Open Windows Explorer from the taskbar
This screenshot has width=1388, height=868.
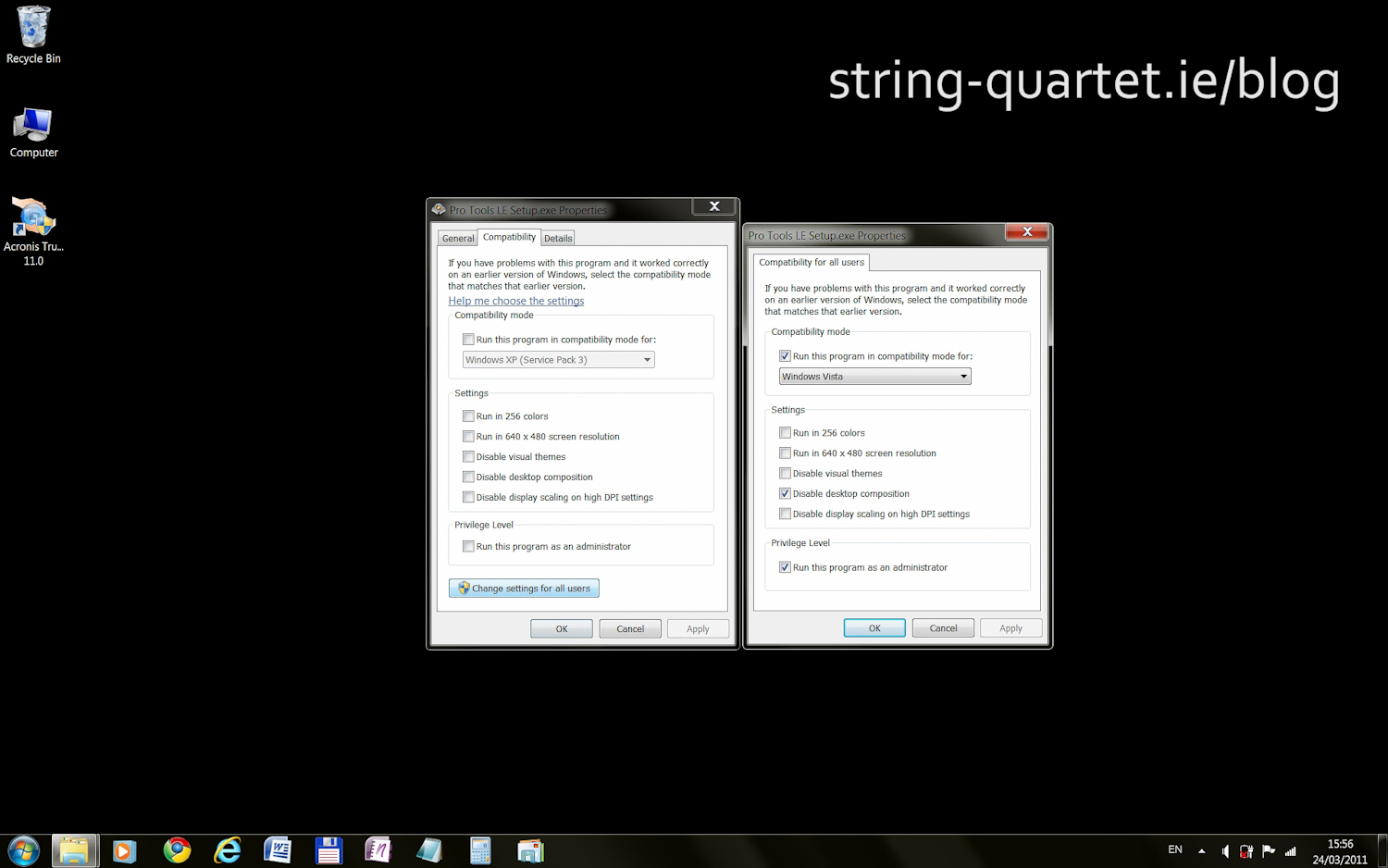pyautogui.click(x=75, y=850)
